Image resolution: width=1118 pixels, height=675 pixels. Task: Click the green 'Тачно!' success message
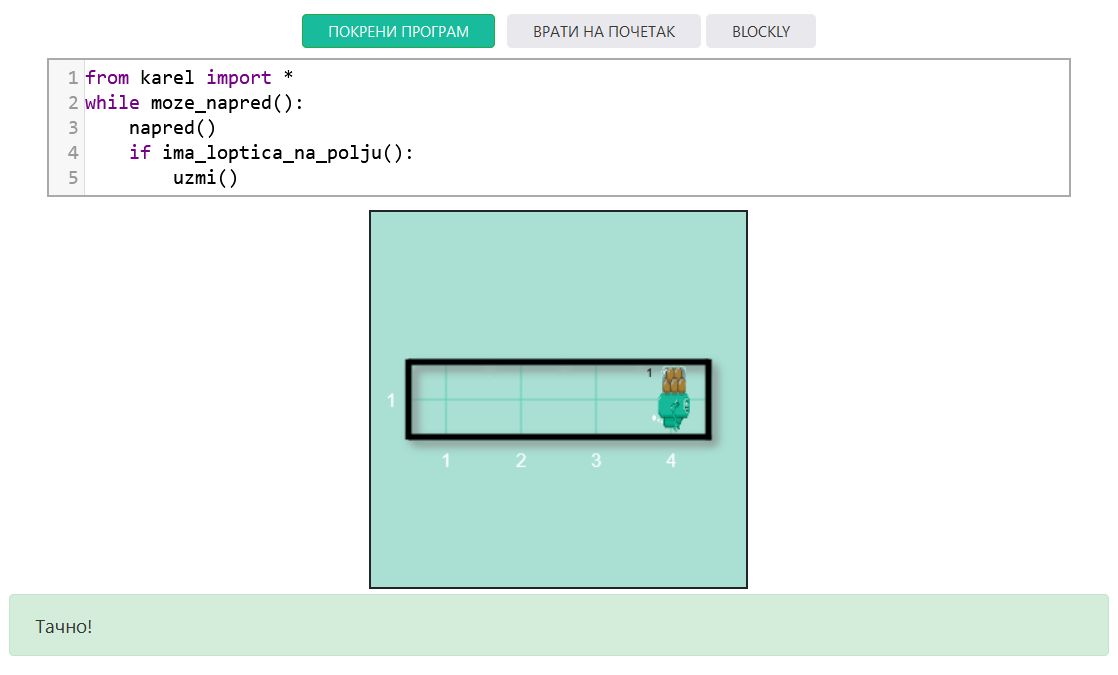pos(558,626)
